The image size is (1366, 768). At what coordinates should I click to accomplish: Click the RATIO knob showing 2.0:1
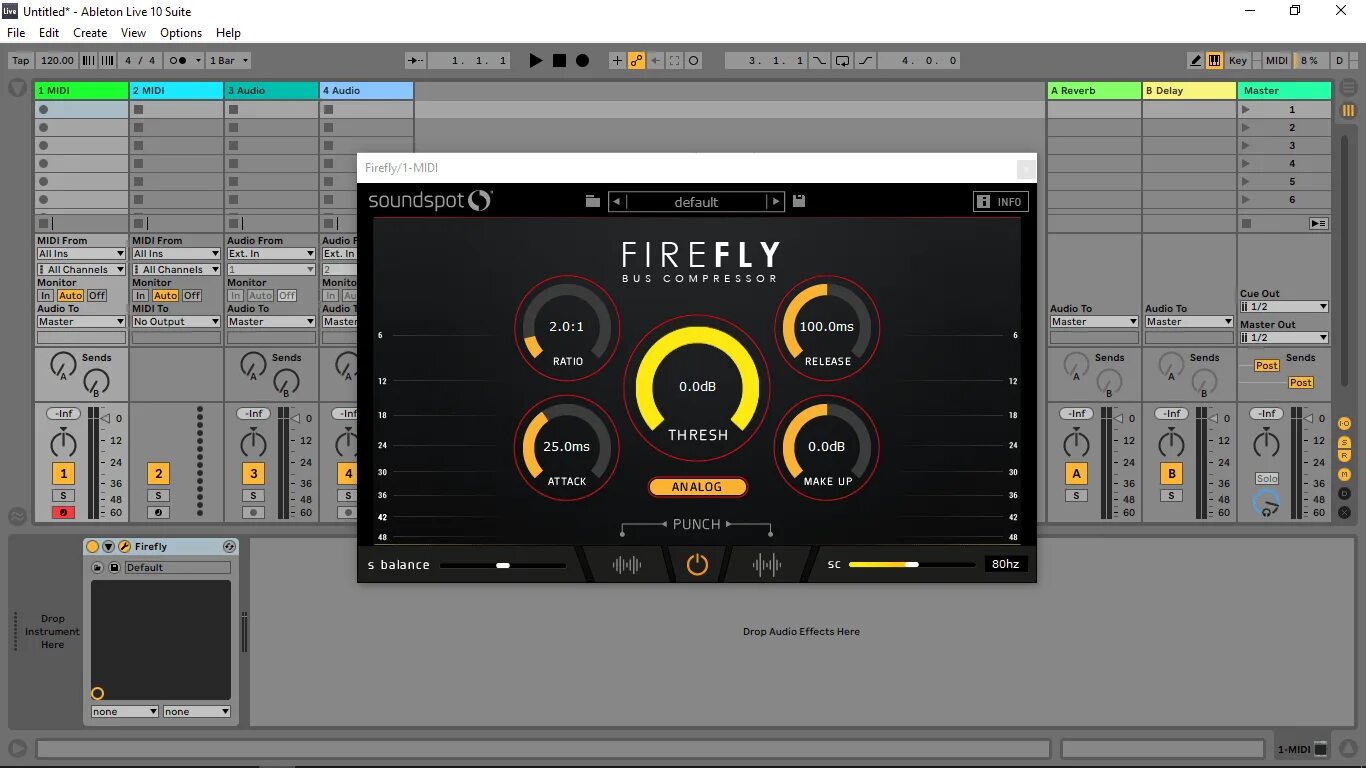pos(567,328)
